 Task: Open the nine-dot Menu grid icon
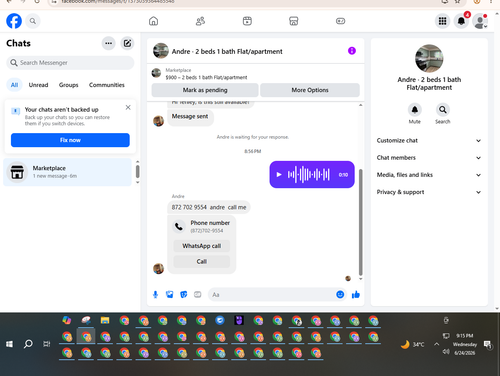[442, 21]
